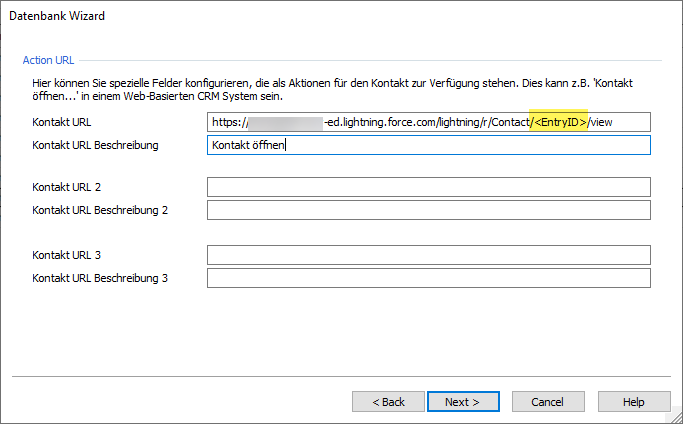Activate the Kontakt URL 3 input box
The image size is (683, 424).
point(428,255)
